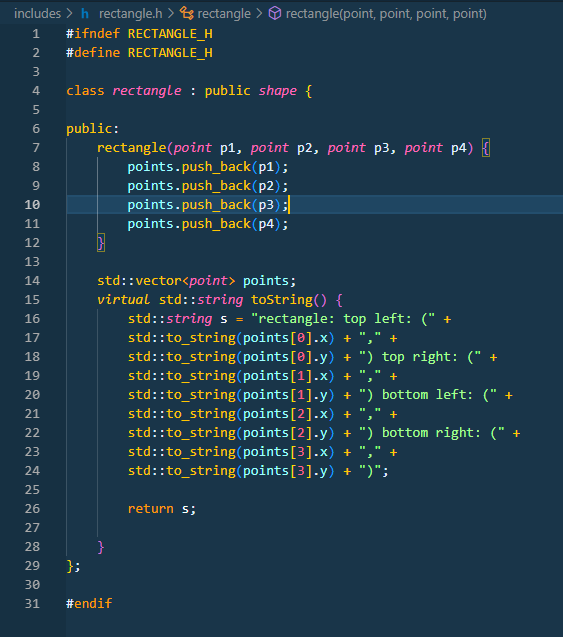563x637 pixels.
Task: Expand chevron after 'includes' breadcrumb
Action: point(70,14)
